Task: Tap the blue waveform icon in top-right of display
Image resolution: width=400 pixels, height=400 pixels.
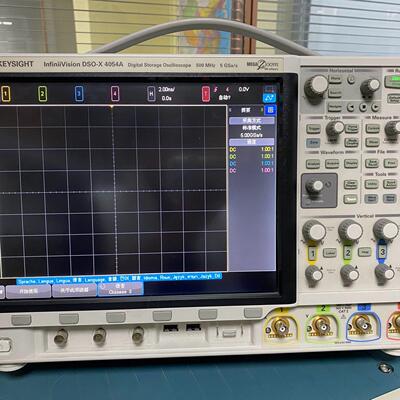Action: tap(269, 98)
